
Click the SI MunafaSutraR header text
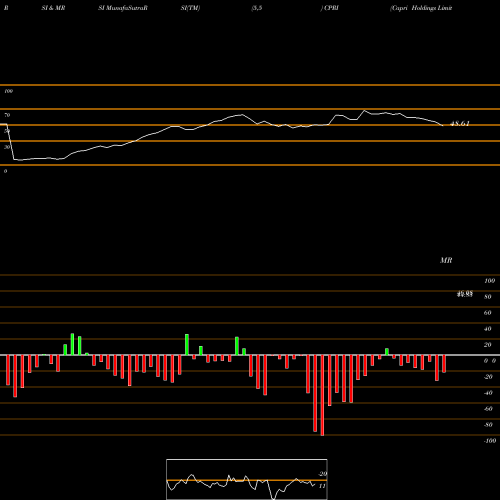[123, 8]
